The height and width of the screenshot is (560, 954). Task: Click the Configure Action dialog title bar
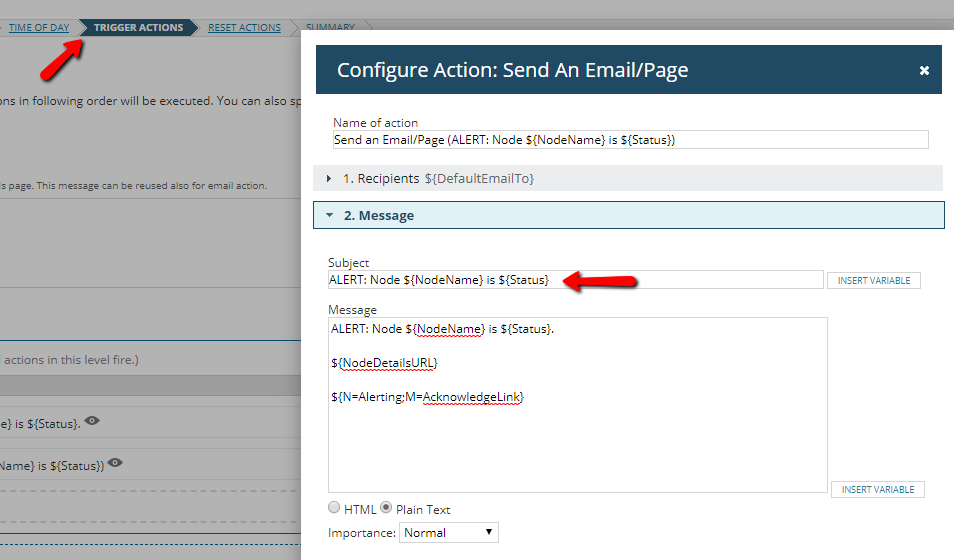(600, 70)
